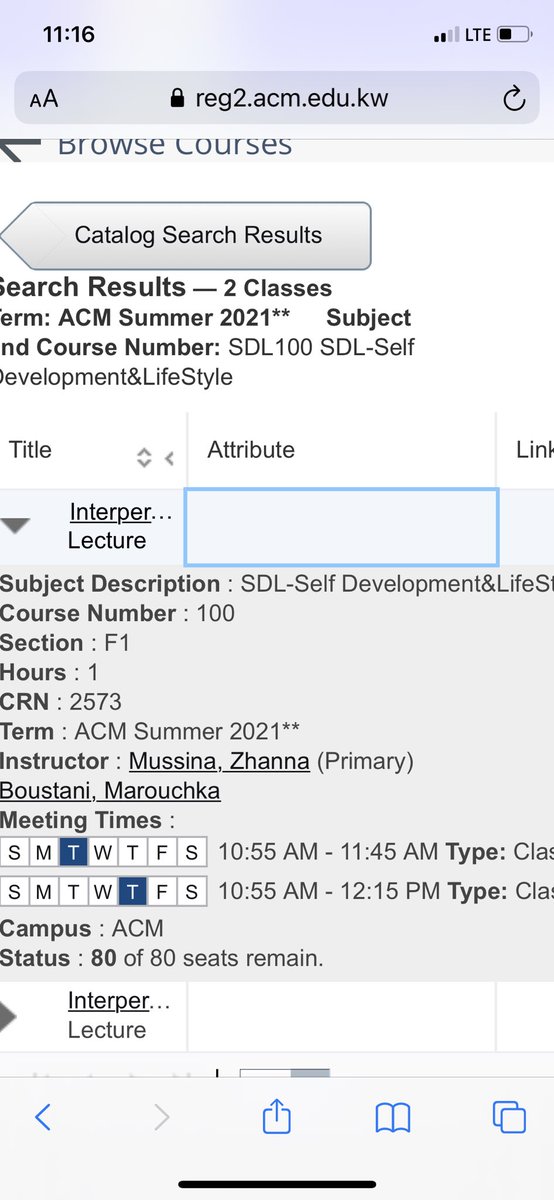This screenshot has width=554, height=1200.
Task: Open the Safari share sheet icon
Action: click(276, 1115)
